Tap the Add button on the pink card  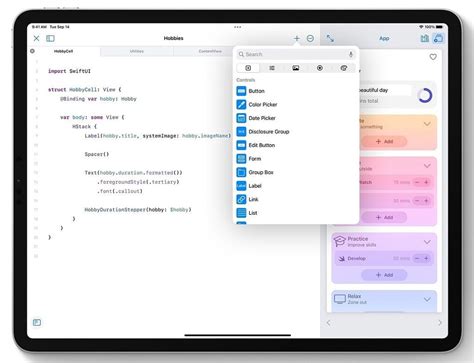click(384, 217)
